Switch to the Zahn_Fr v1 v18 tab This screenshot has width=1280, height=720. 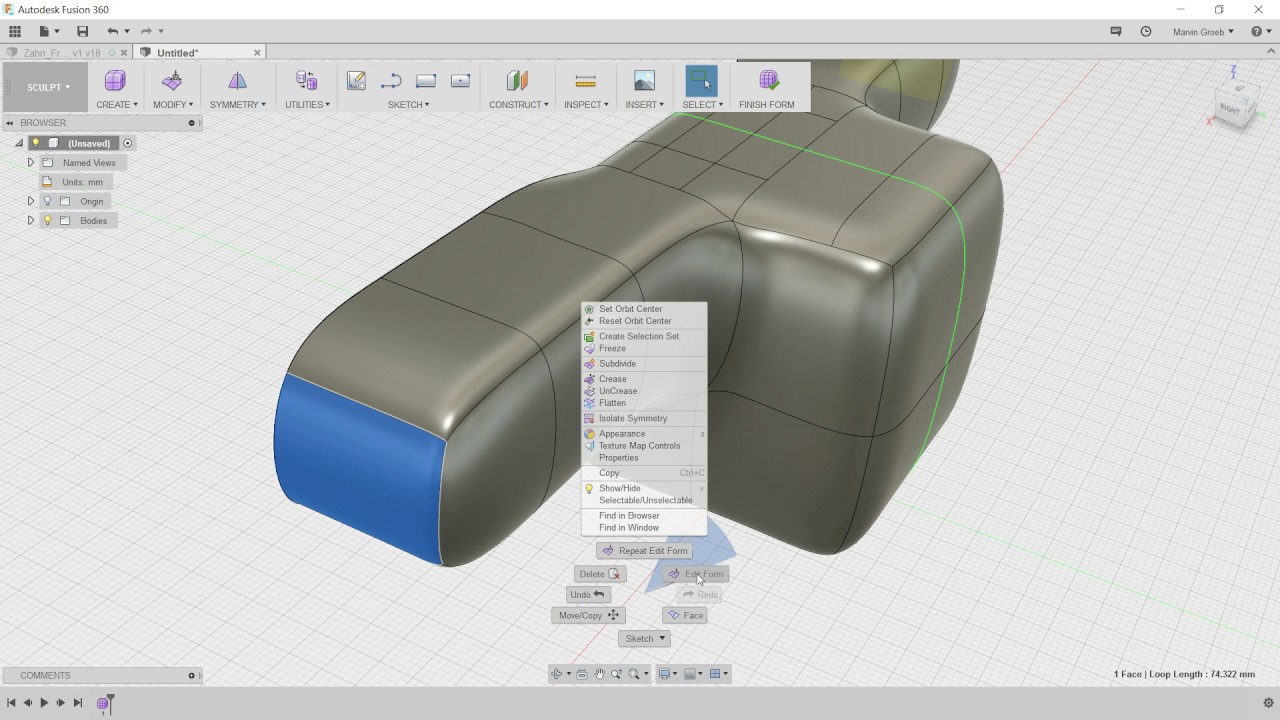(x=60, y=52)
